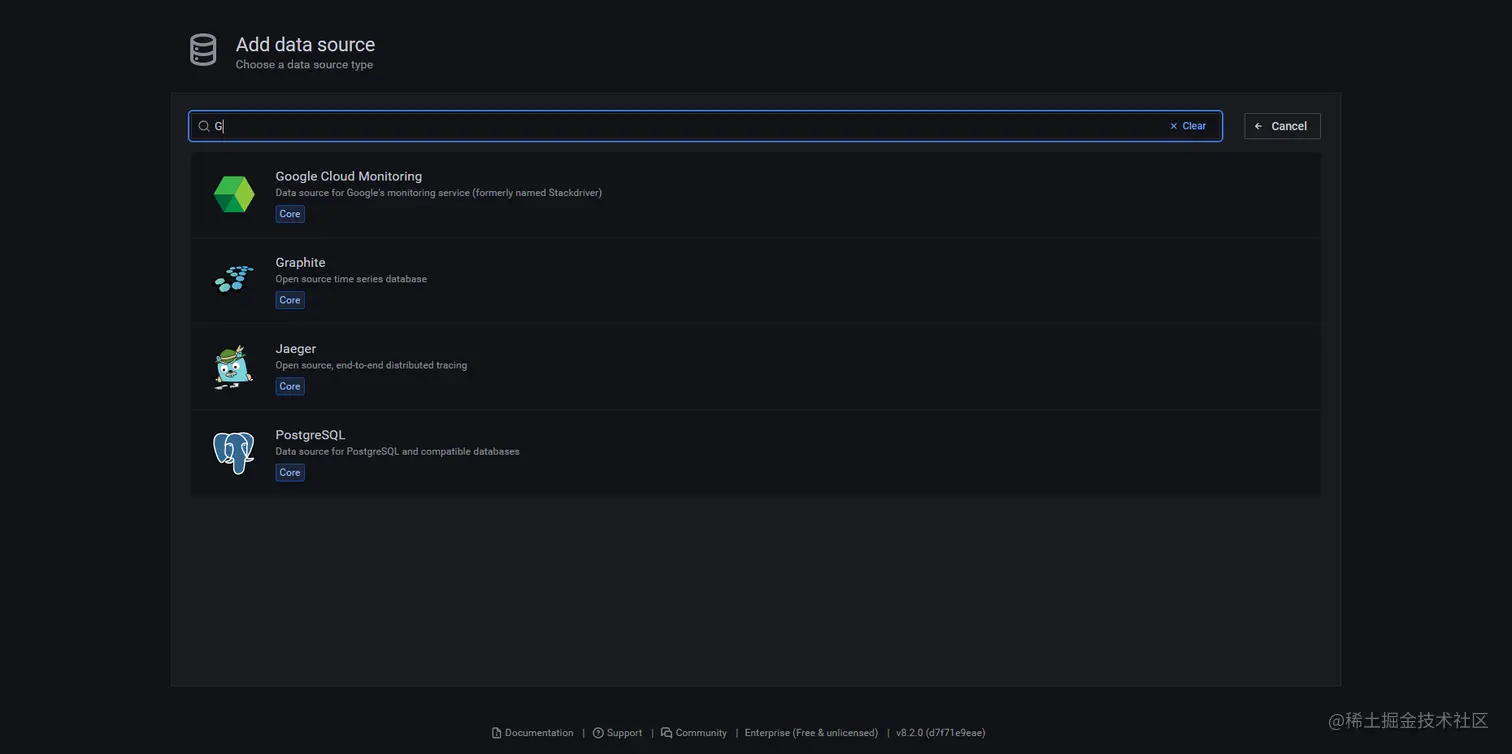
Task: Clear the data source search text
Action: click(1188, 126)
